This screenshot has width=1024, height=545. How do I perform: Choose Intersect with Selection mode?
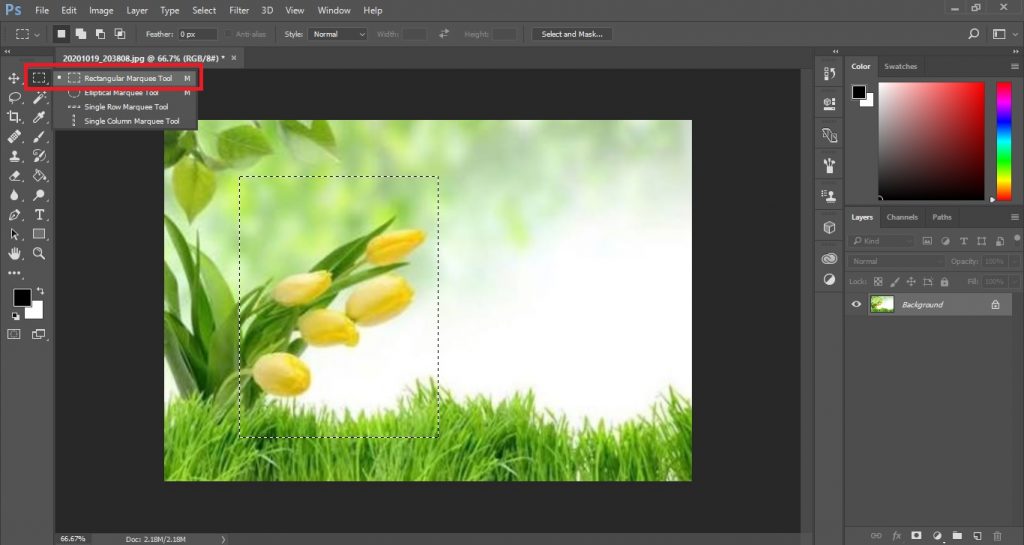point(120,34)
